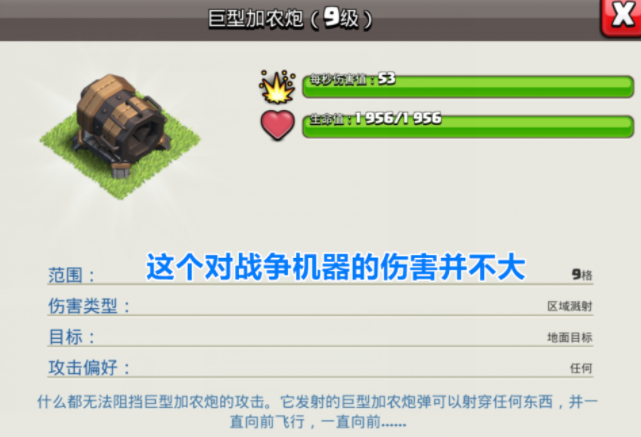Image resolution: width=641 pixels, height=437 pixels.
Task: Click the damage per second green bar
Action: coord(468,86)
